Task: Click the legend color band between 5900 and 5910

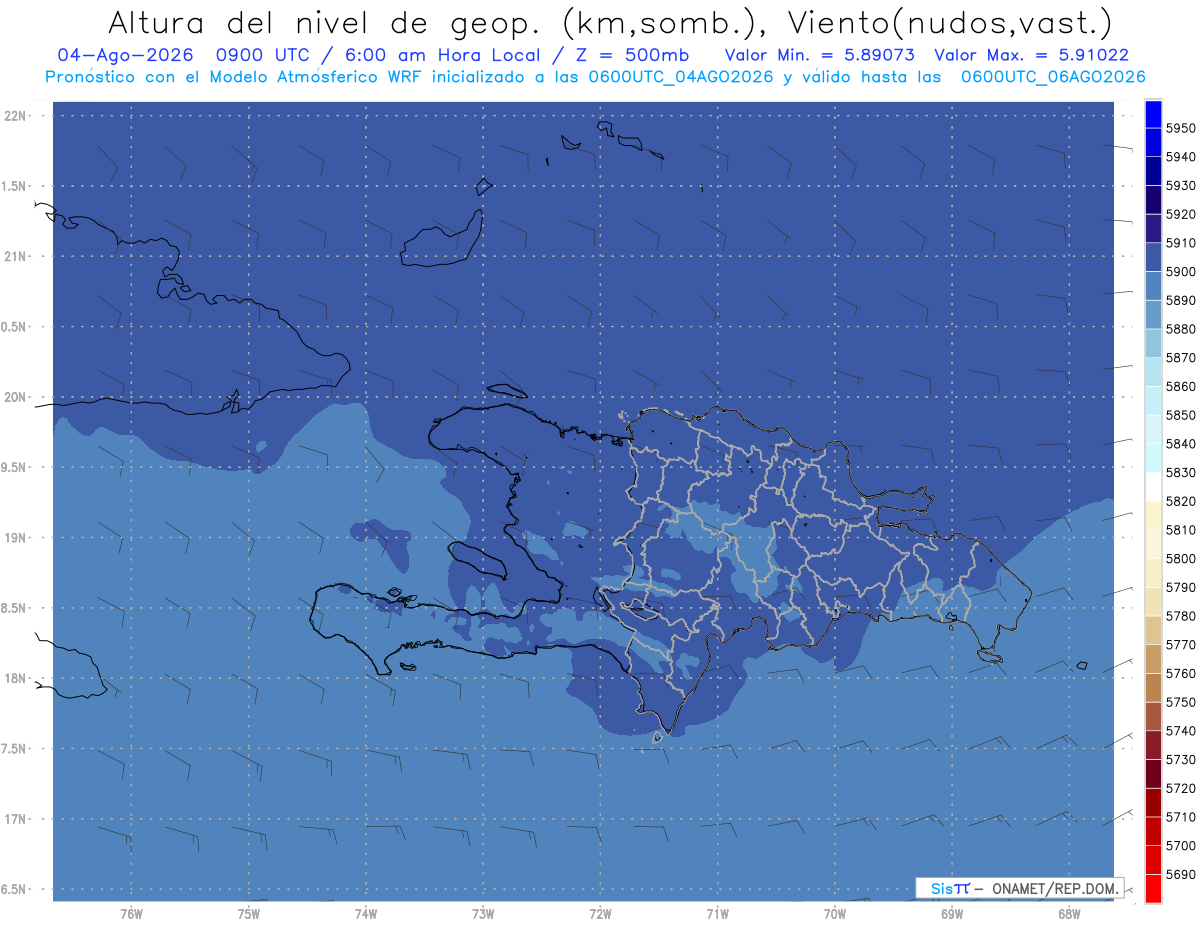Action: click(1153, 257)
